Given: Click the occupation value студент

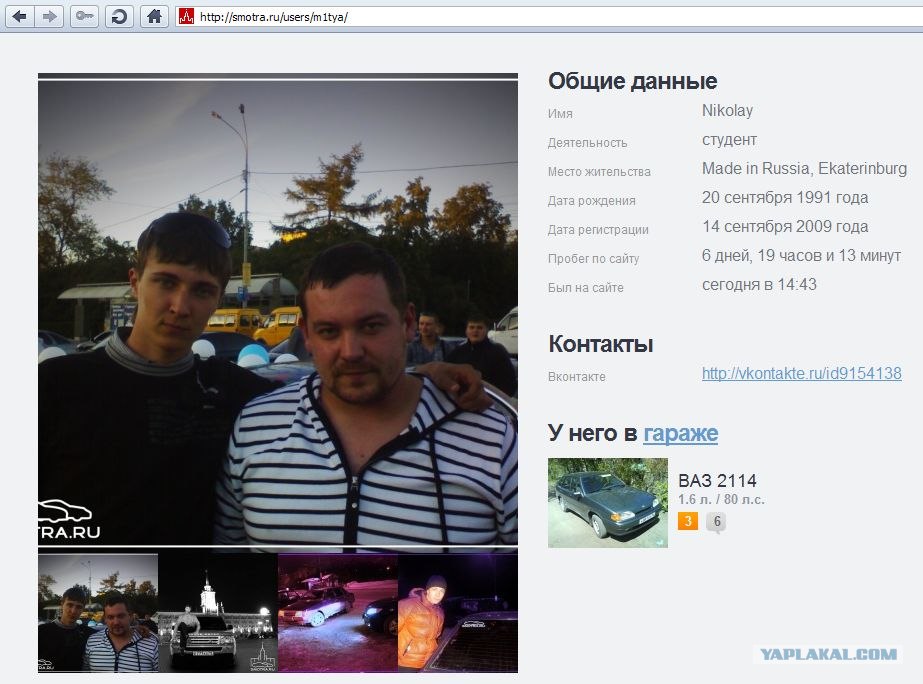Looking at the screenshot, I should 729,140.
